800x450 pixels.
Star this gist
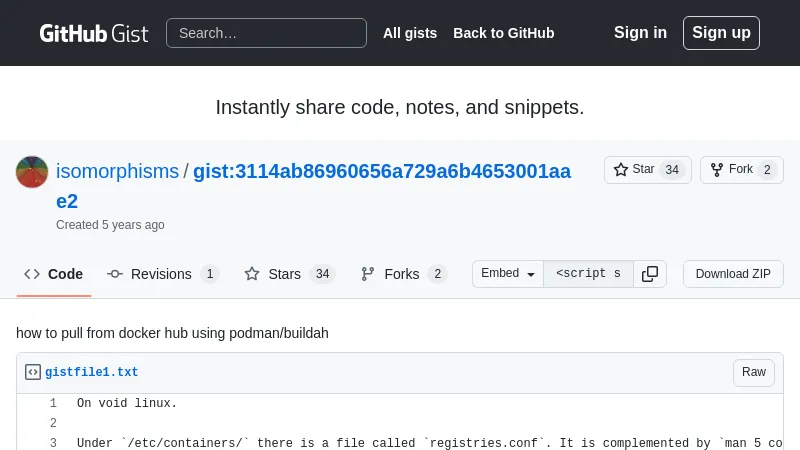click(x=634, y=170)
